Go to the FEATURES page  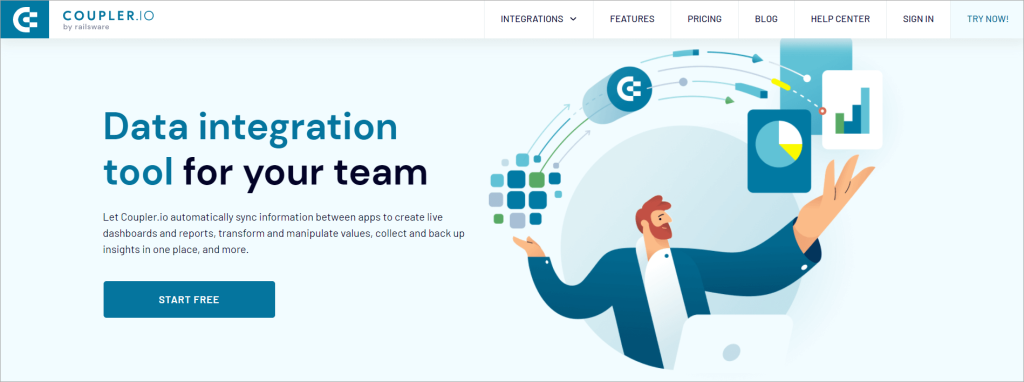coord(632,19)
